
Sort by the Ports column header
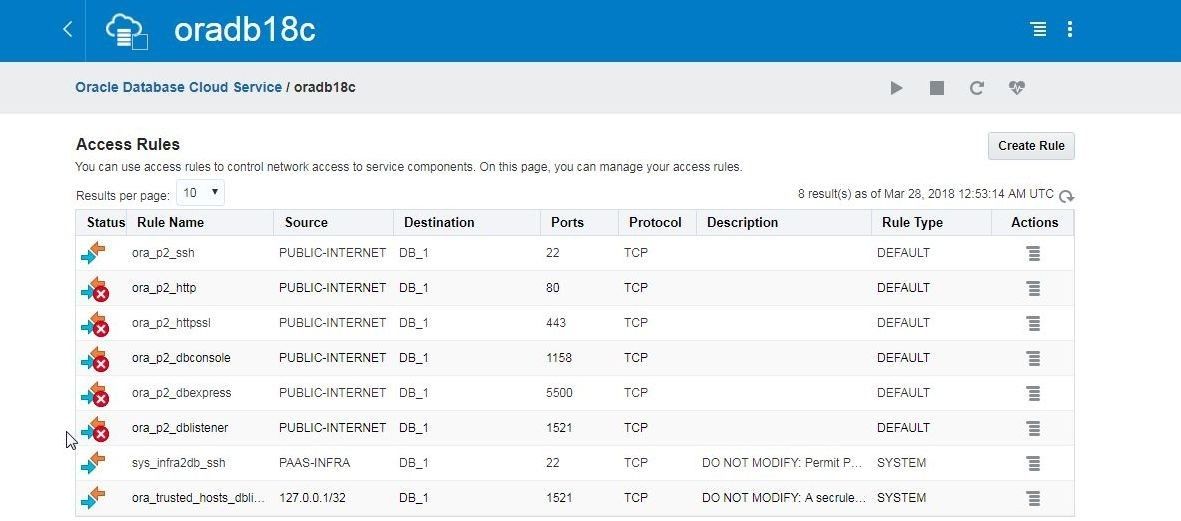point(567,223)
